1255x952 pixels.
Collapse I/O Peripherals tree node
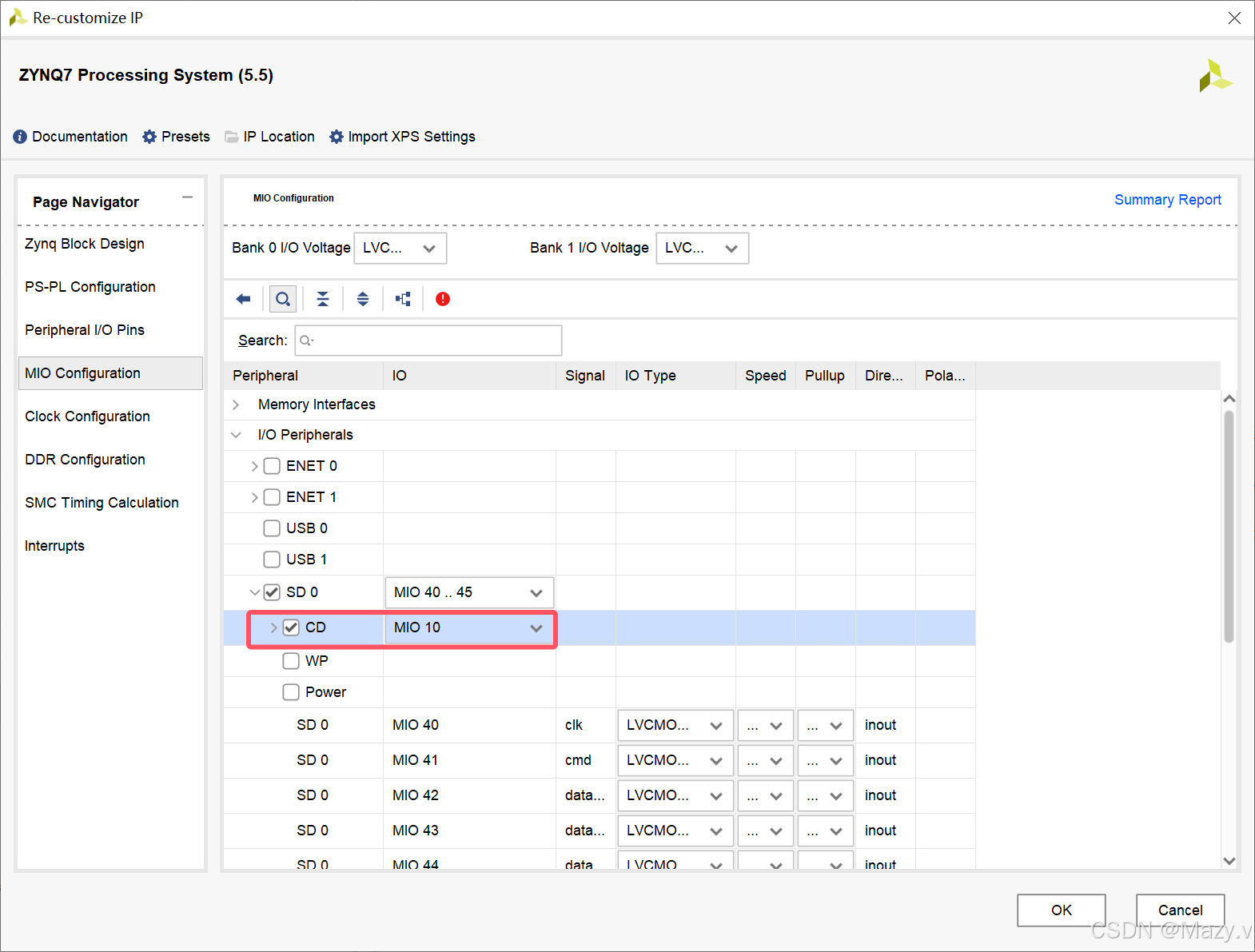click(236, 435)
